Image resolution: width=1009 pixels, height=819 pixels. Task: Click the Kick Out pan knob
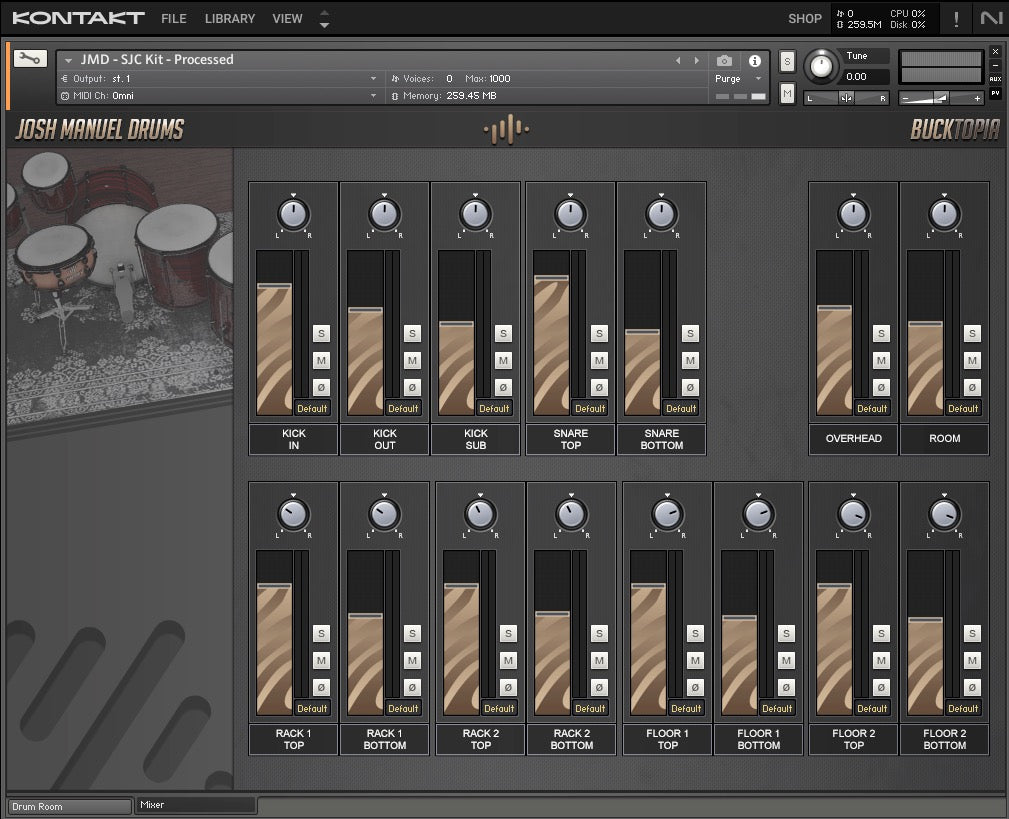tap(385, 213)
